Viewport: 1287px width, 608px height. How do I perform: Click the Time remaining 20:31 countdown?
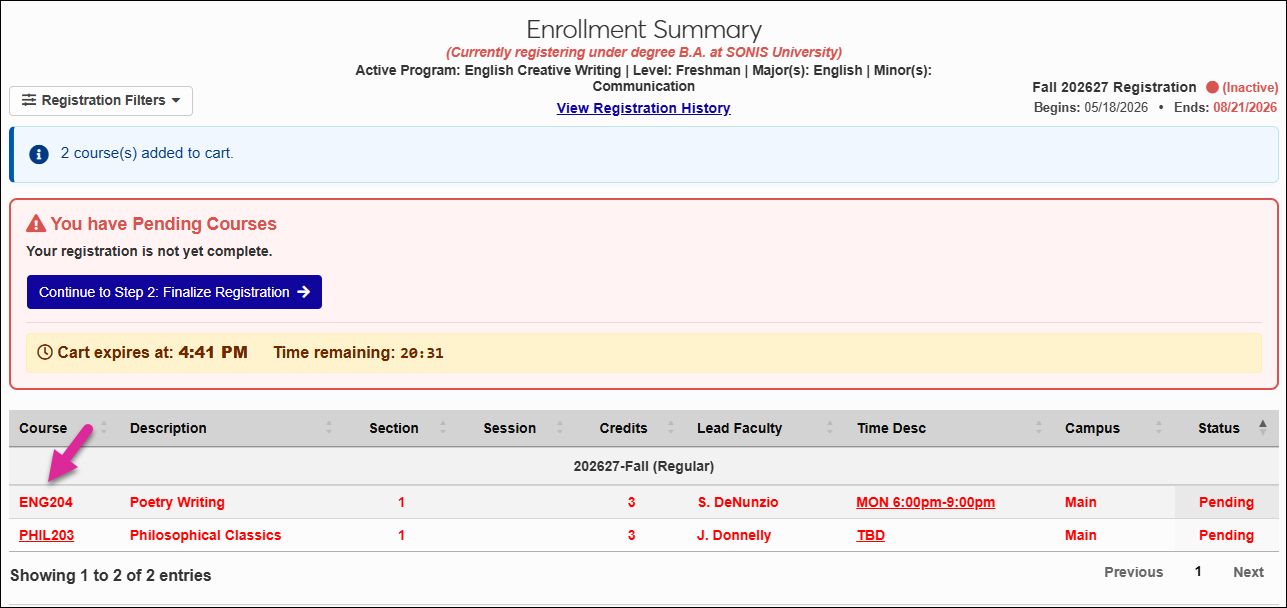pos(358,352)
